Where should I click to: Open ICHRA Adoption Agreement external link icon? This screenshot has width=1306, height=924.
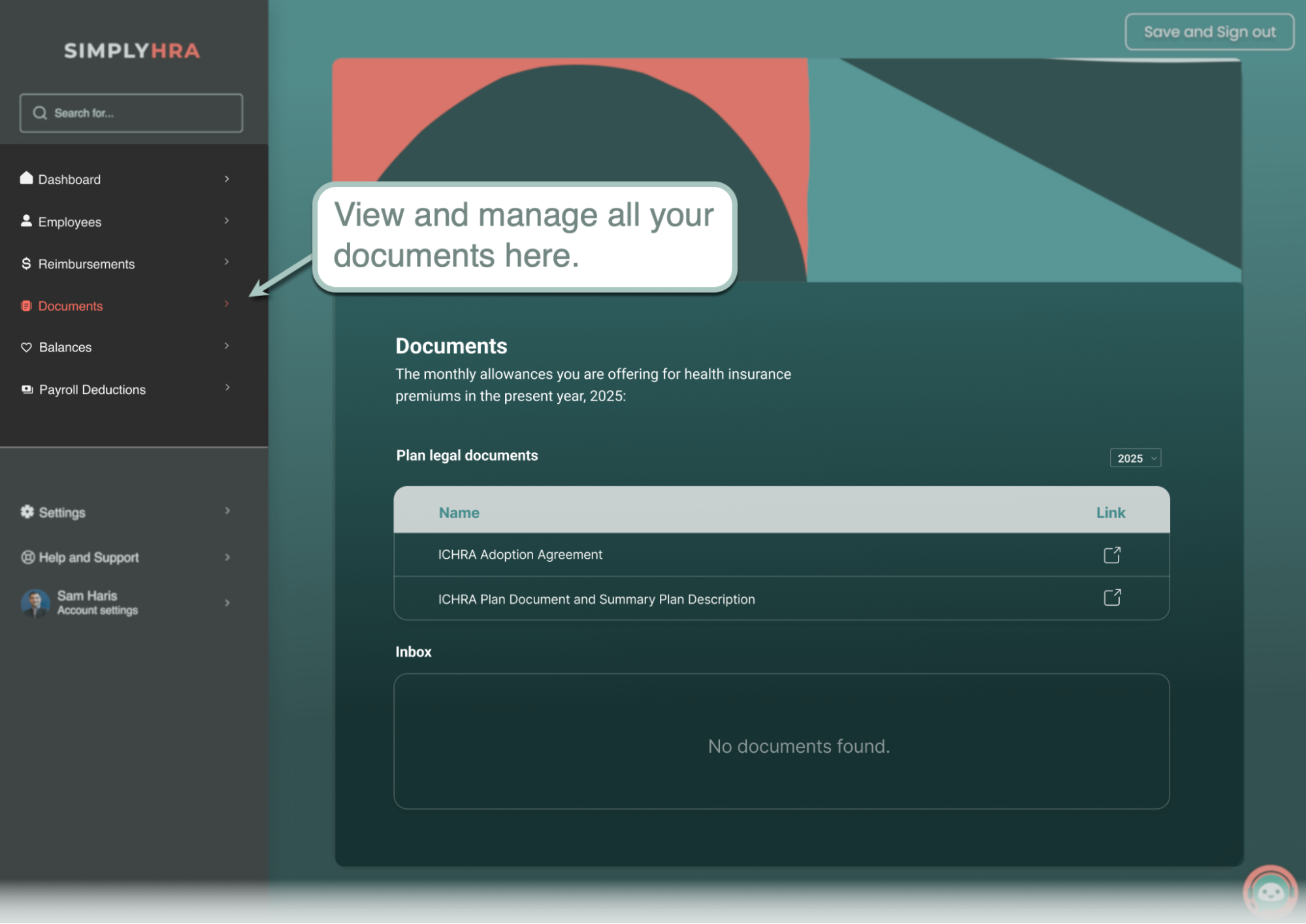tap(1112, 555)
